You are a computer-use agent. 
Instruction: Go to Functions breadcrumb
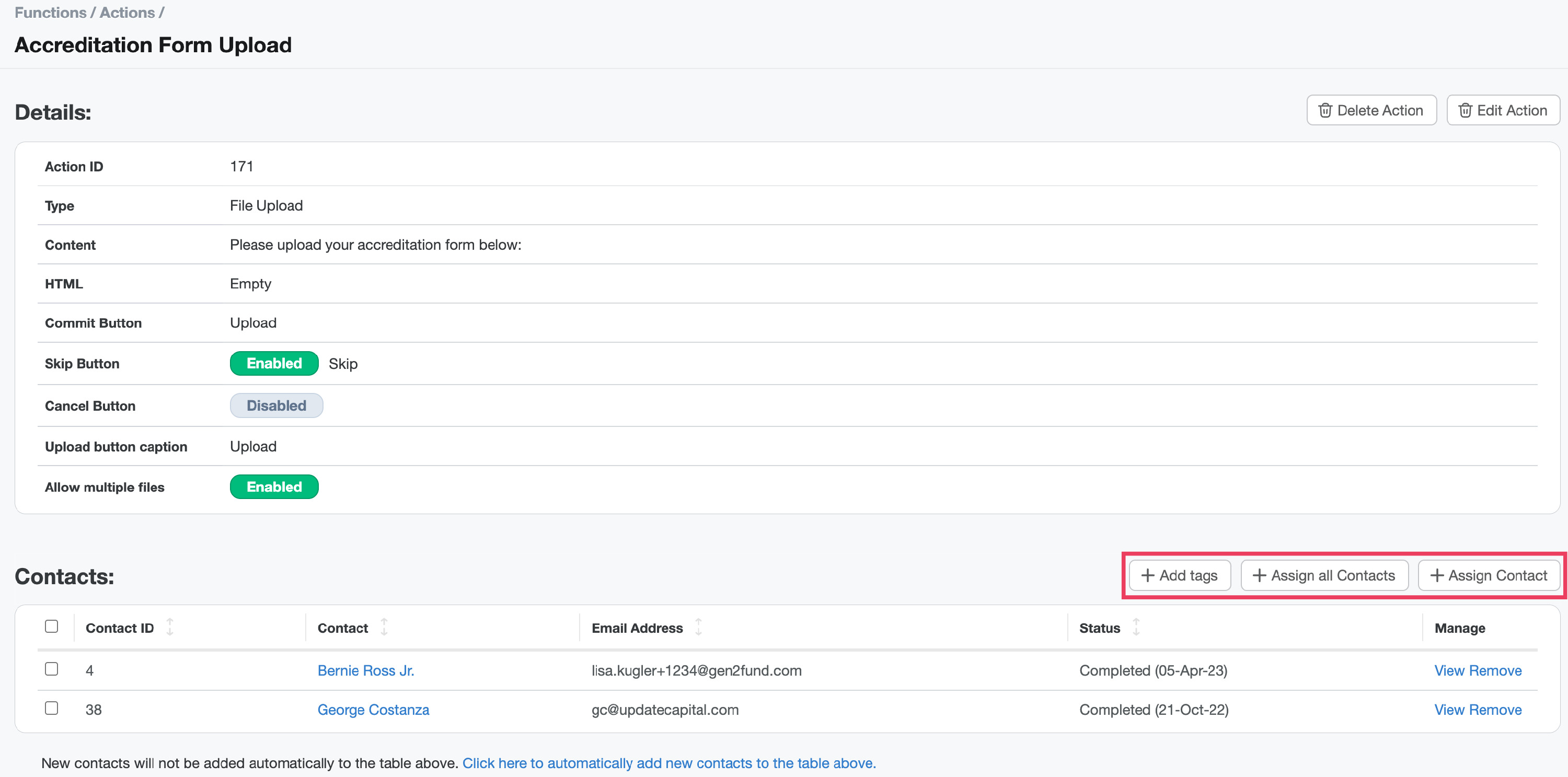[51, 13]
